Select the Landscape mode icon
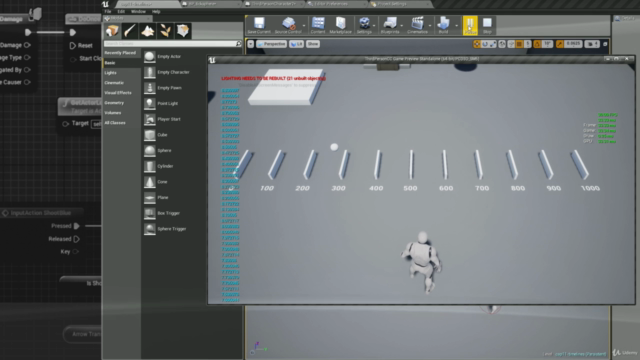The width and height of the screenshot is (640, 360). coord(147,31)
